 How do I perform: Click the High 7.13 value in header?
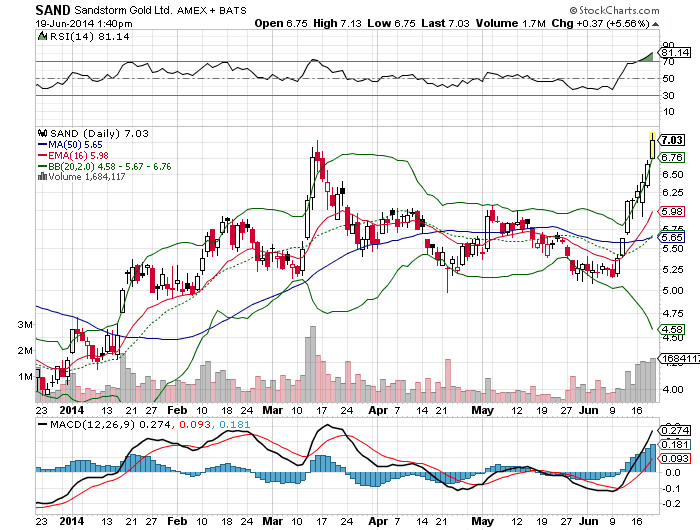tap(337, 23)
